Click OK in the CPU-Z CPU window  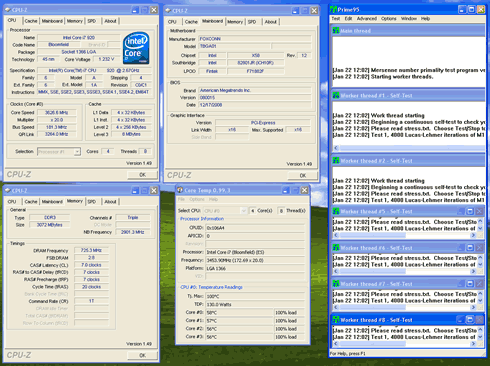142,175
